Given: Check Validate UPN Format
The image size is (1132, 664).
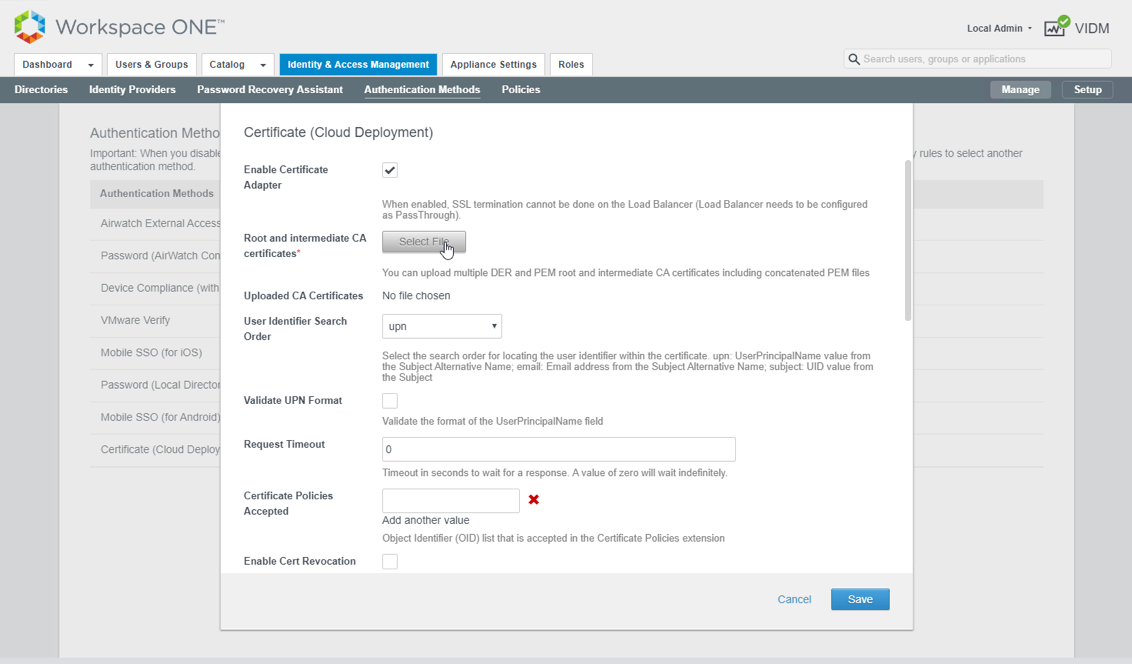Looking at the screenshot, I should click(x=389, y=400).
